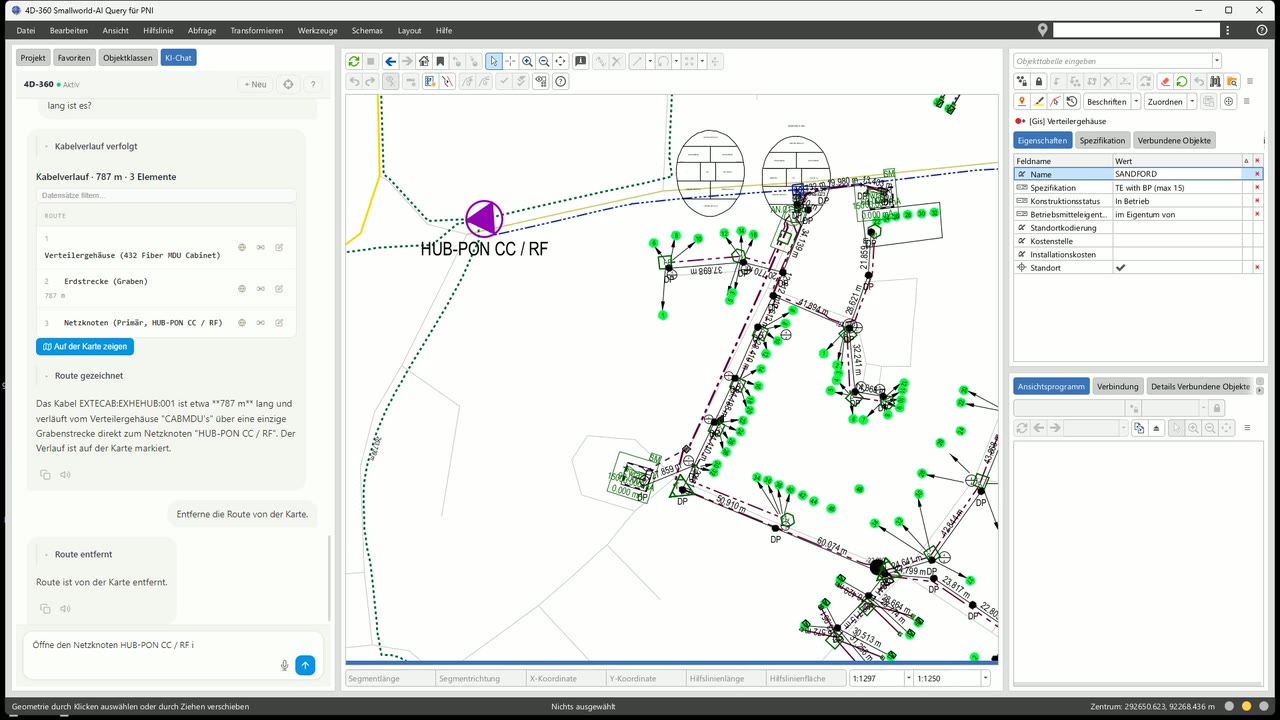Screen dimensions: 1280x720
Task: Select the zoom in tool
Action: [x=527, y=61]
